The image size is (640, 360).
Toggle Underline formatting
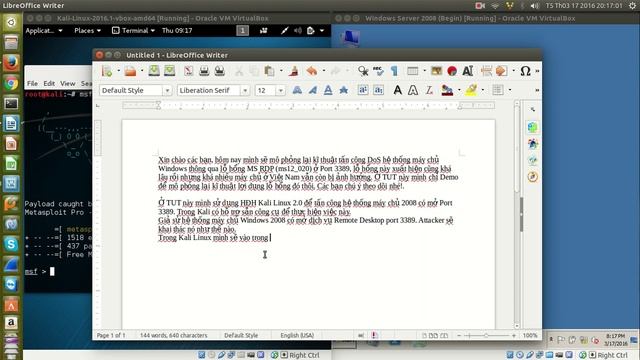(x=328, y=90)
